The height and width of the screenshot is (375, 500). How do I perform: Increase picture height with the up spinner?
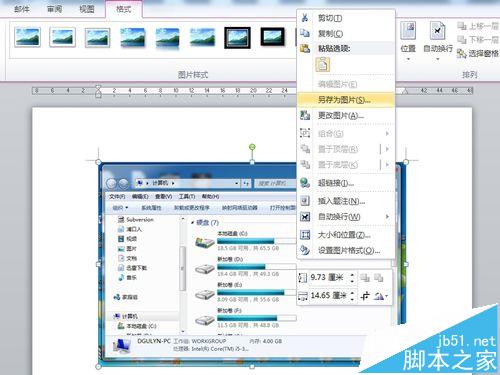[x=352, y=275]
